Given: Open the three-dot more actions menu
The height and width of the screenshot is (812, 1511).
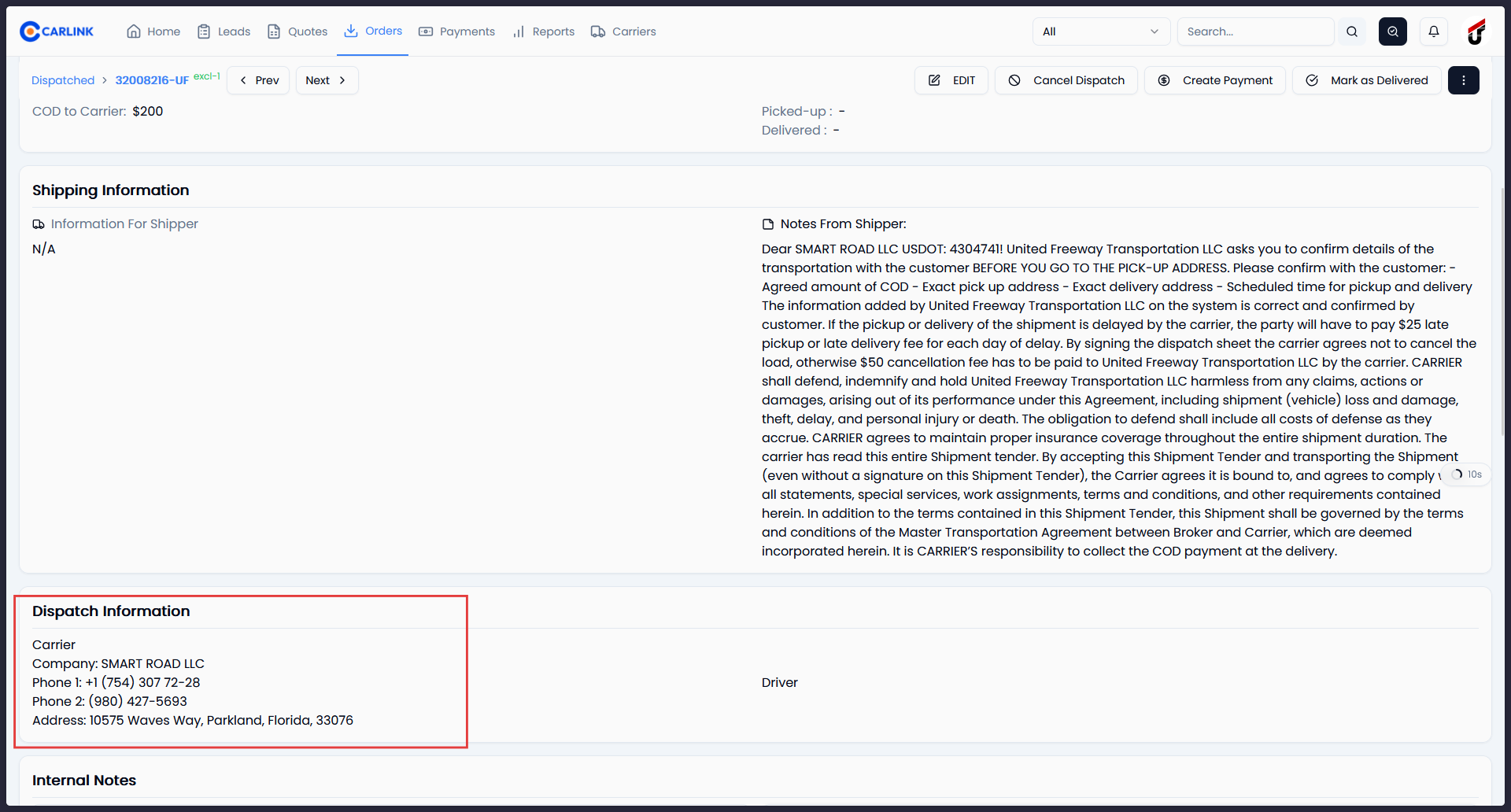Looking at the screenshot, I should (x=1463, y=80).
